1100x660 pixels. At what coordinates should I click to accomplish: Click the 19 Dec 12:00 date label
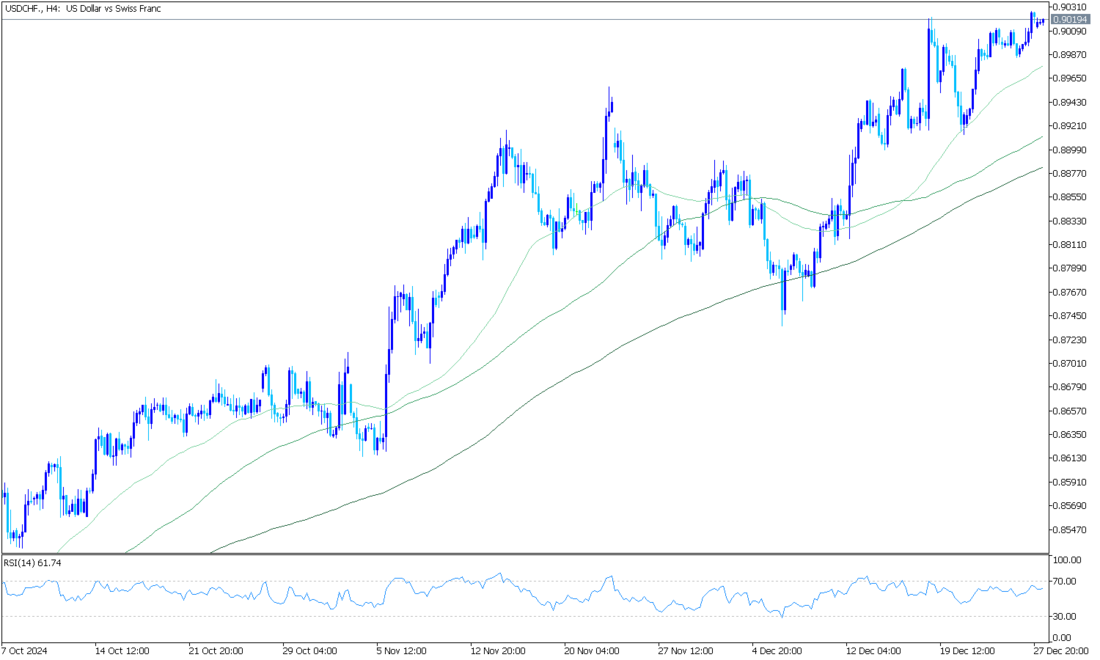[x=968, y=651]
